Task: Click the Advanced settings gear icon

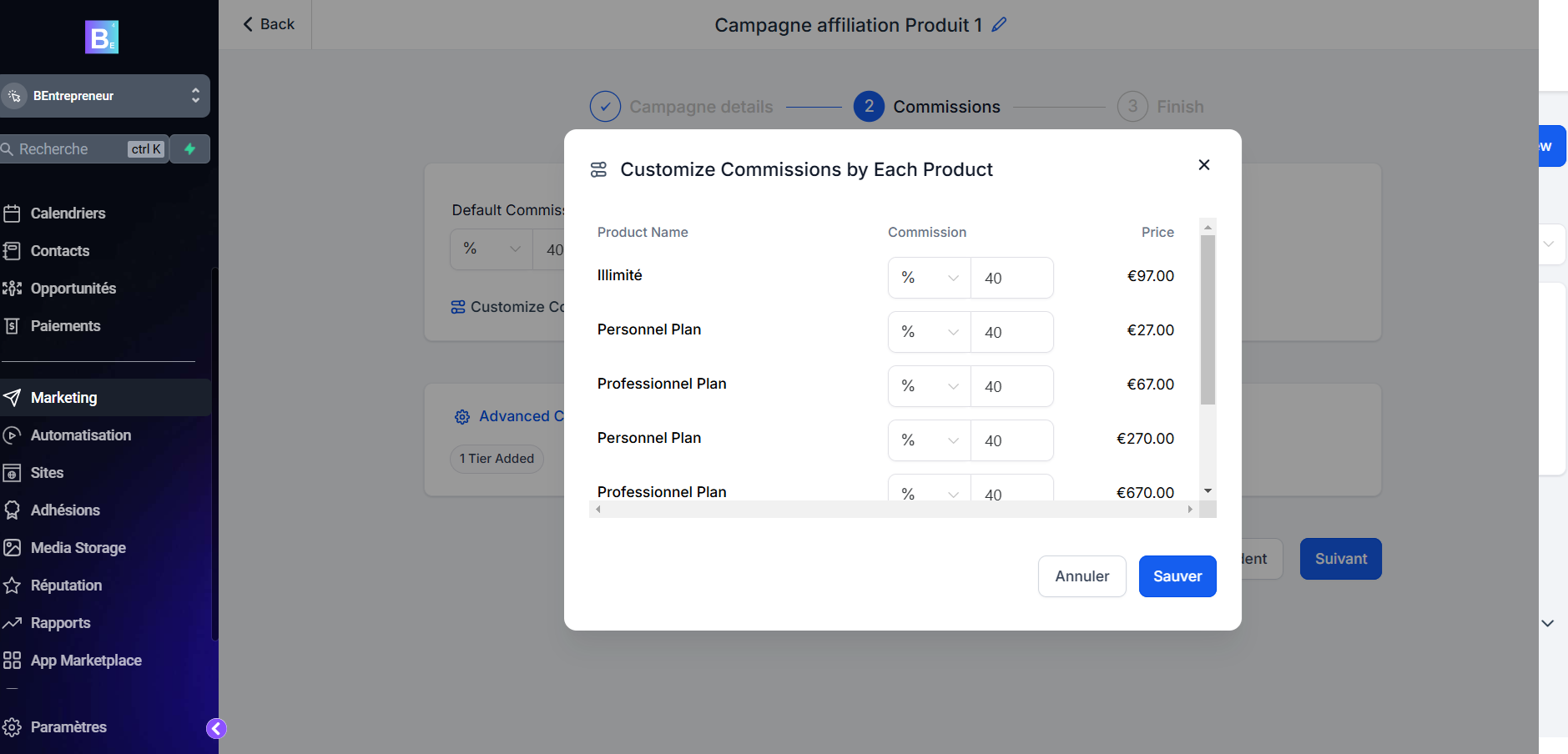Action: pyautogui.click(x=462, y=417)
